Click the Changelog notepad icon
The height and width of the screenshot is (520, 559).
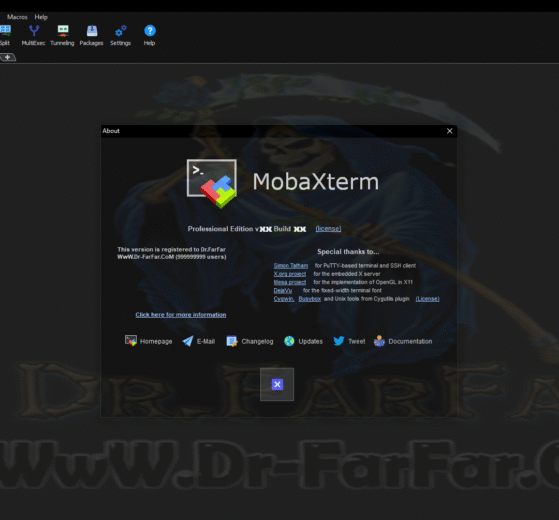pyautogui.click(x=232, y=341)
